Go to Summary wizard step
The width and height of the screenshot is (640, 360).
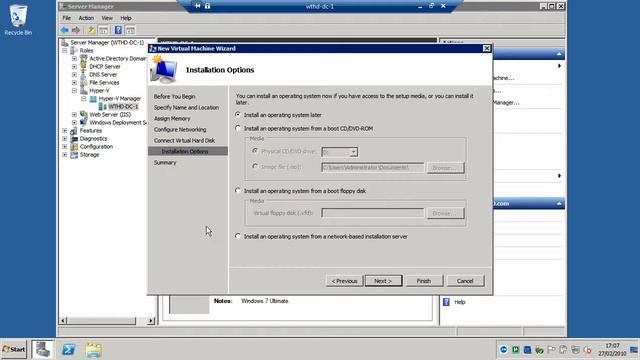[165, 162]
